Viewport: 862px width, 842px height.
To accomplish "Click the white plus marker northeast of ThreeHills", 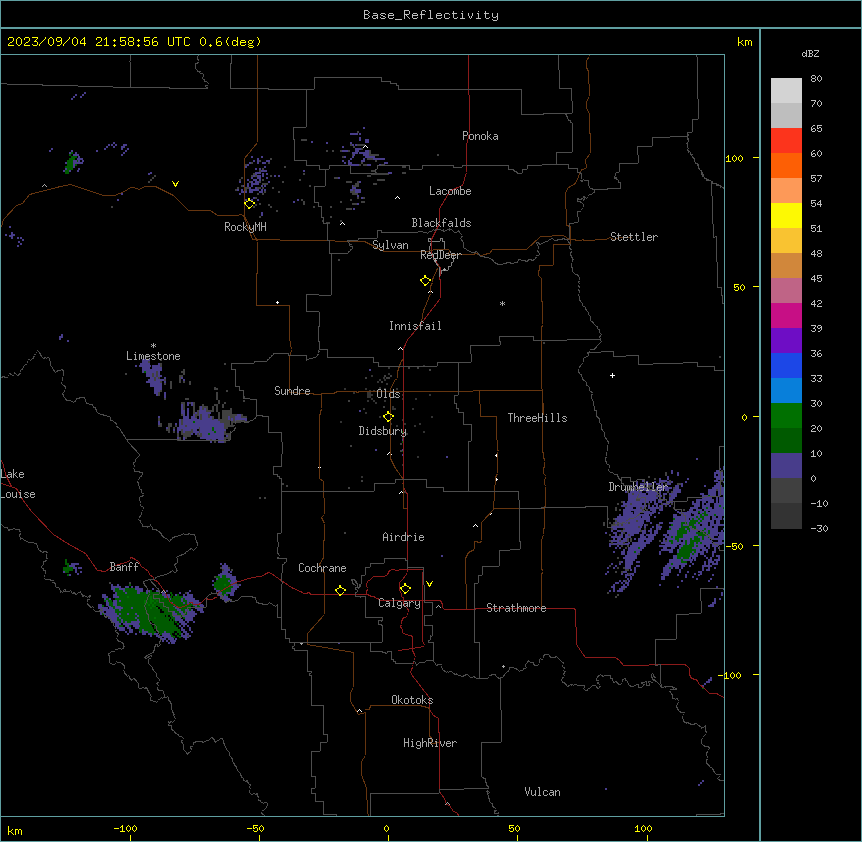I will pos(612,375).
